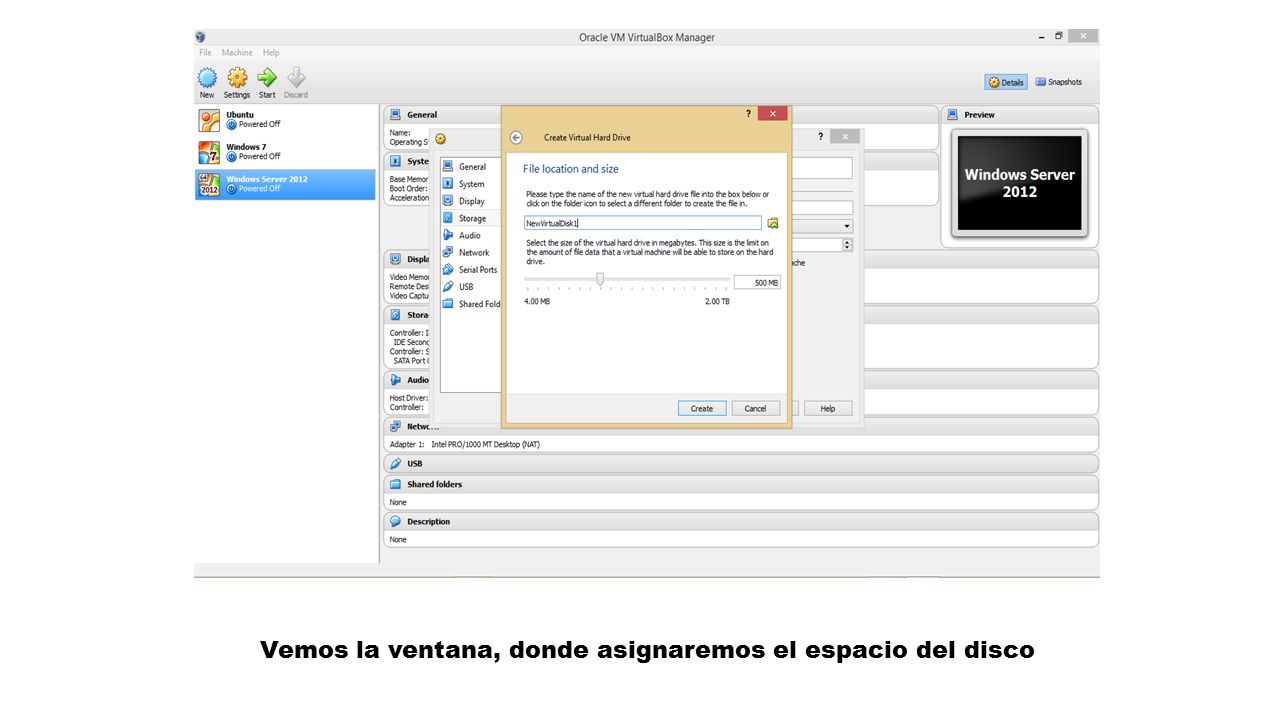
Task: Click the Shared folders section header
Action: tap(741, 484)
